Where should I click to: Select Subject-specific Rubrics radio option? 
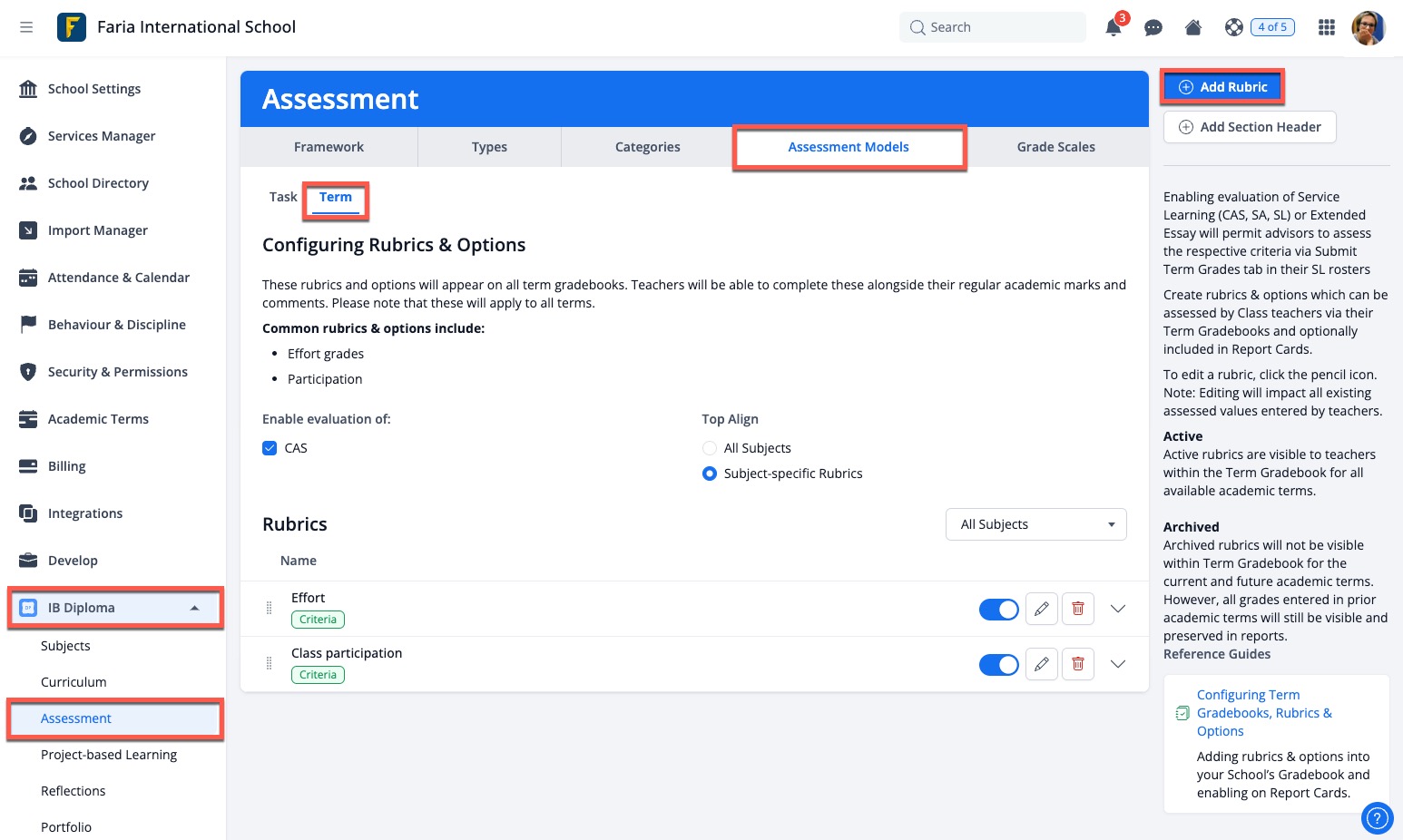coord(710,474)
